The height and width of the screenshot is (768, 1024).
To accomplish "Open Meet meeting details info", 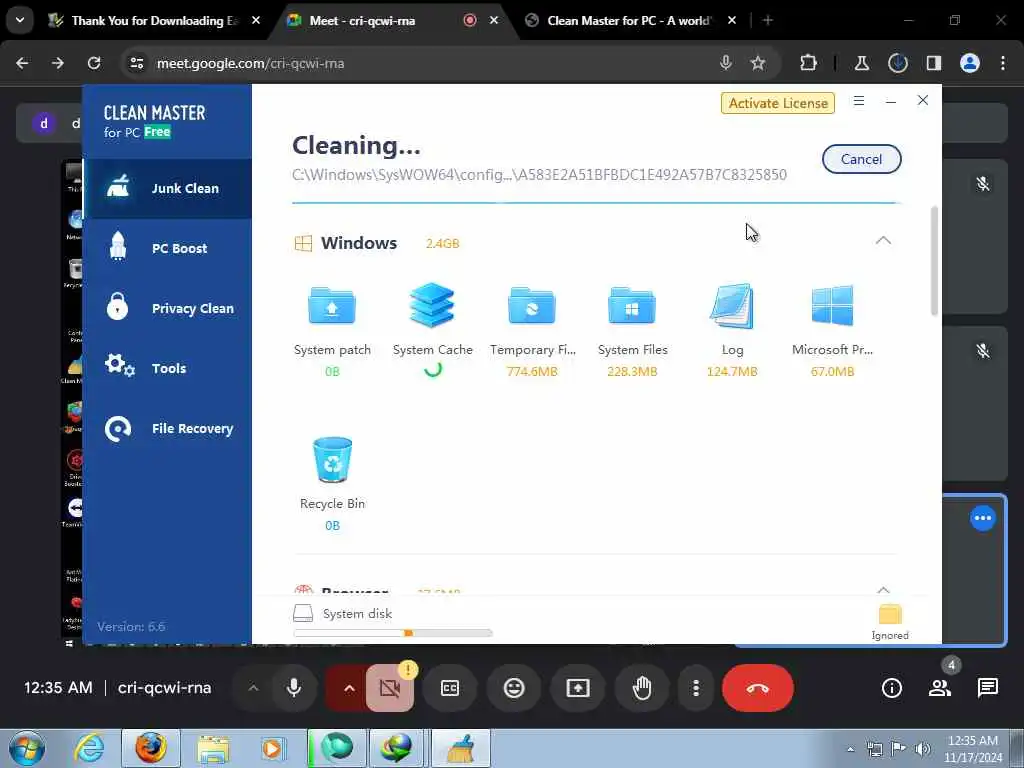I will [891, 688].
